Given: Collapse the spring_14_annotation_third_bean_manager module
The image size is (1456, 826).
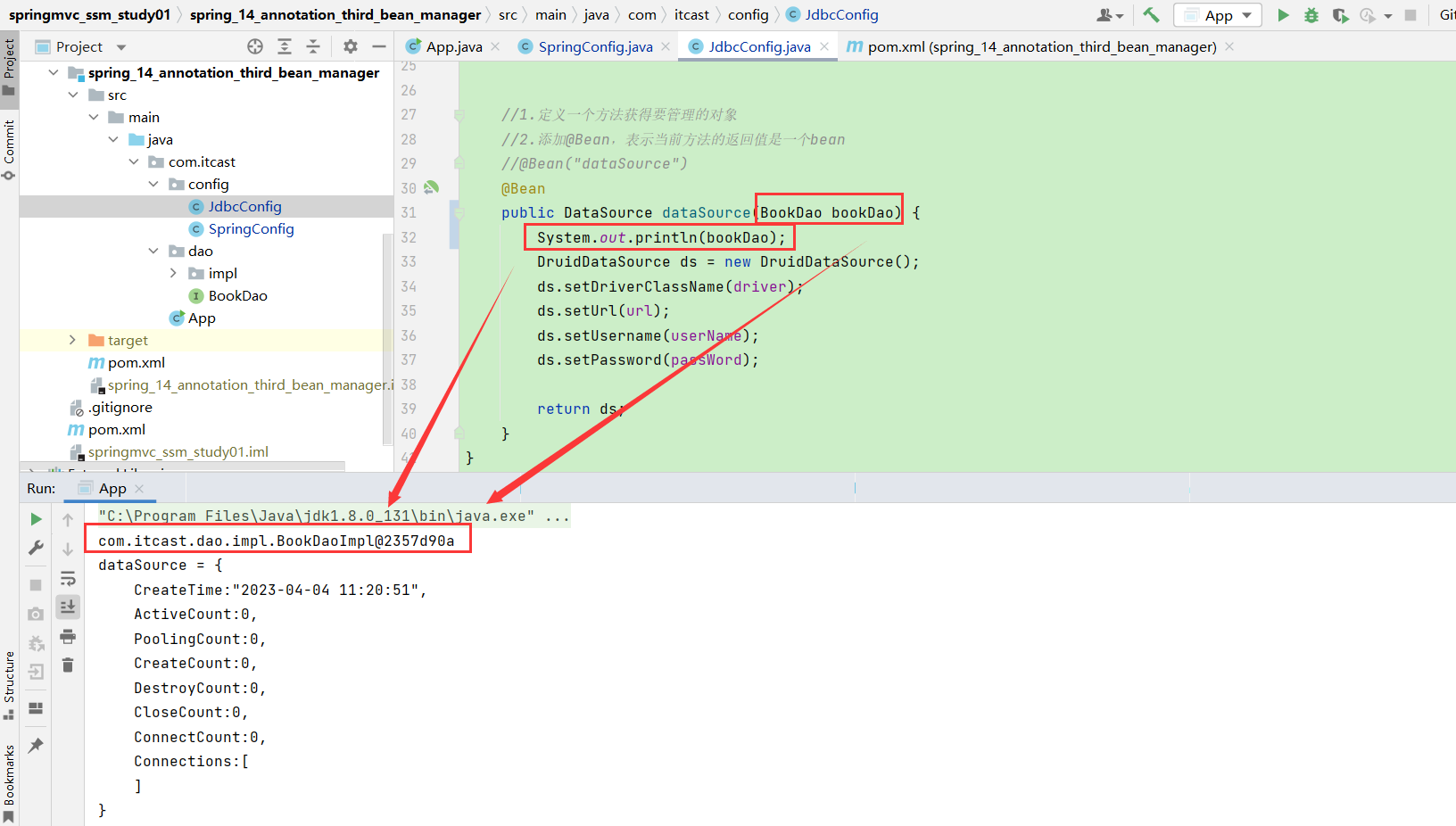Looking at the screenshot, I should (x=54, y=72).
